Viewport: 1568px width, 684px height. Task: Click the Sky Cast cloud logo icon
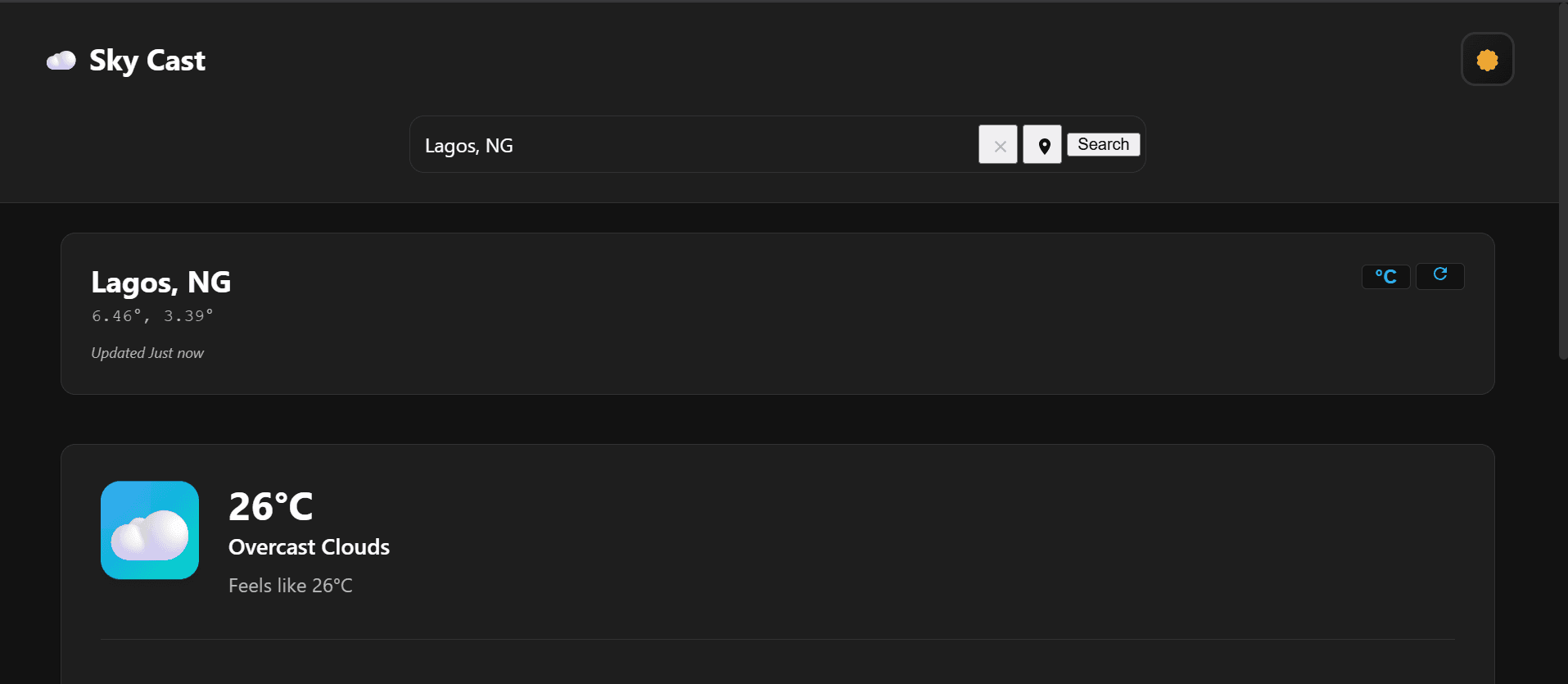click(61, 61)
